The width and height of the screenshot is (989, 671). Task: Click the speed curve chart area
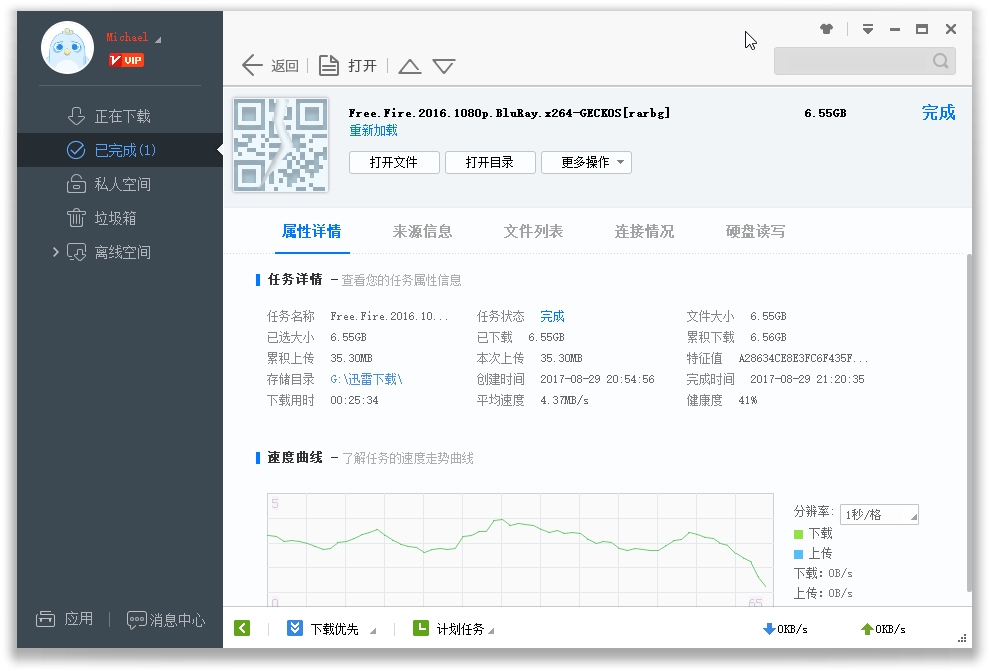click(520, 550)
